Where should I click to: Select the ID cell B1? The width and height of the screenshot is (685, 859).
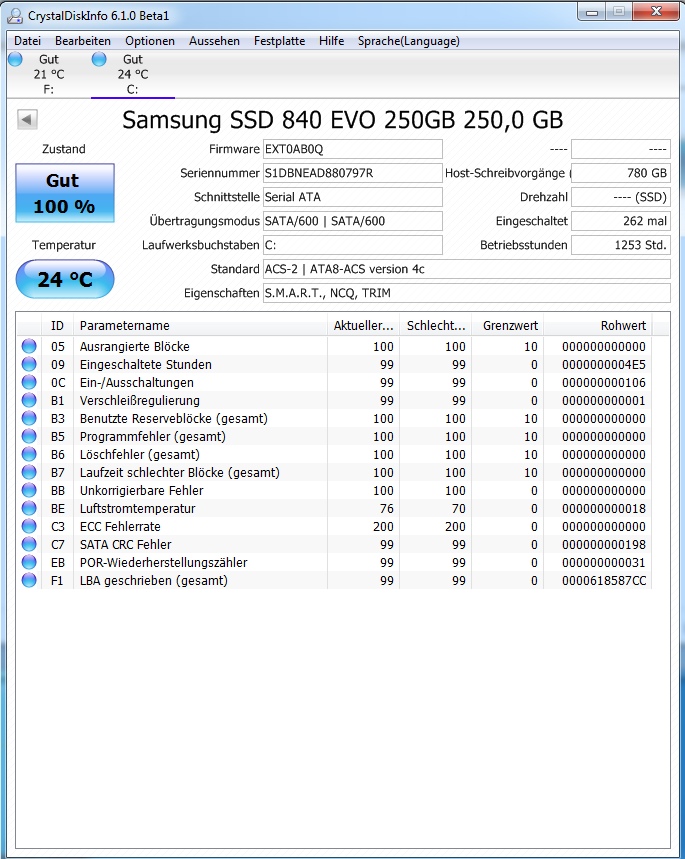click(x=58, y=400)
